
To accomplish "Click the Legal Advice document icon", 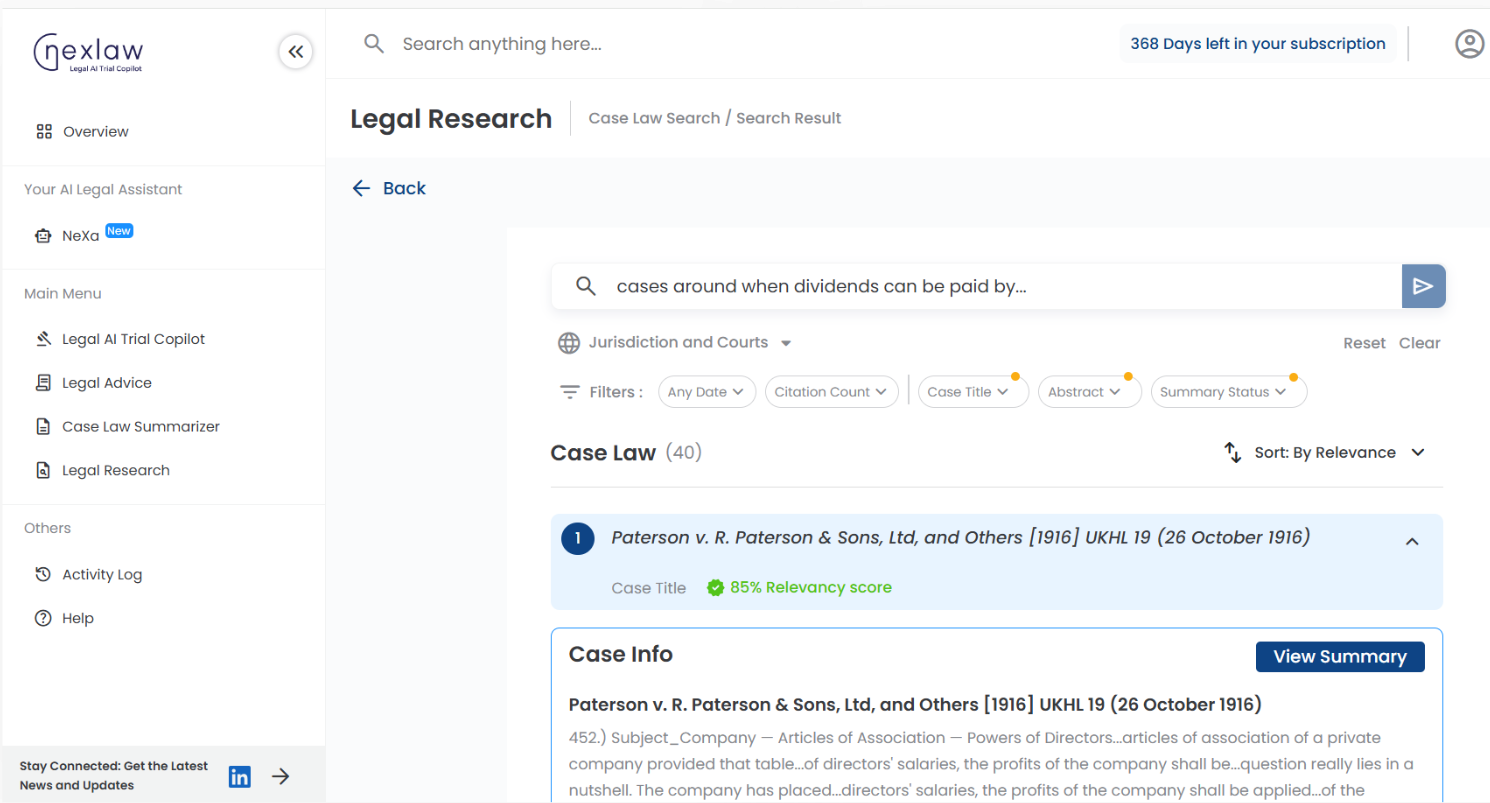I will (x=43, y=383).
